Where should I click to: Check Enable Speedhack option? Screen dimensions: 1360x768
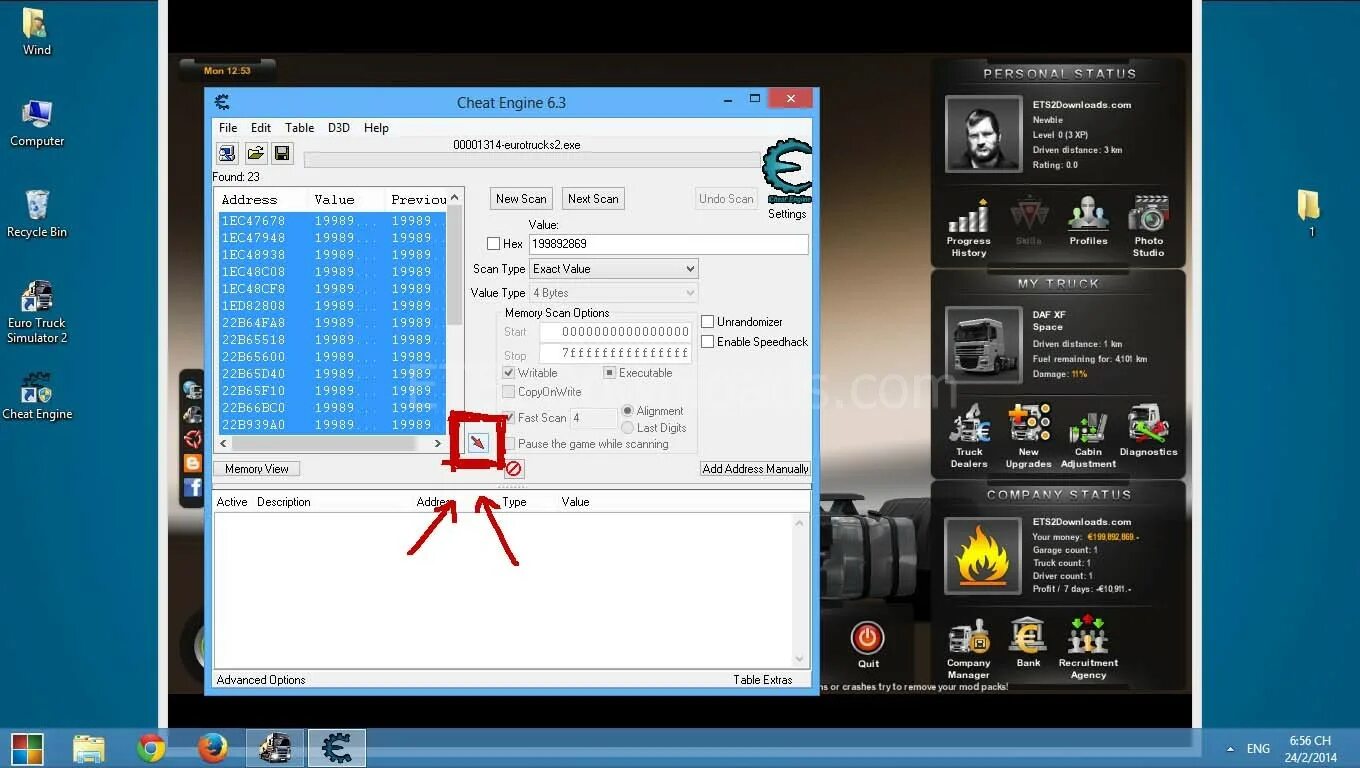pos(708,341)
